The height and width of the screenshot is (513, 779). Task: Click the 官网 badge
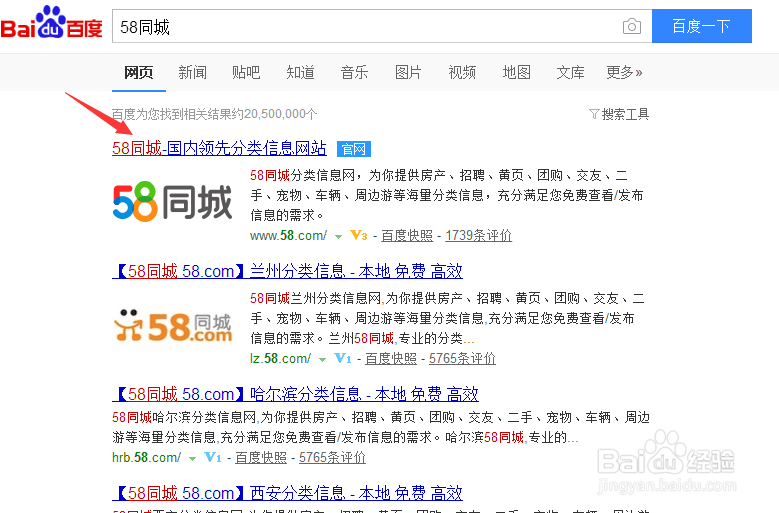[354, 149]
